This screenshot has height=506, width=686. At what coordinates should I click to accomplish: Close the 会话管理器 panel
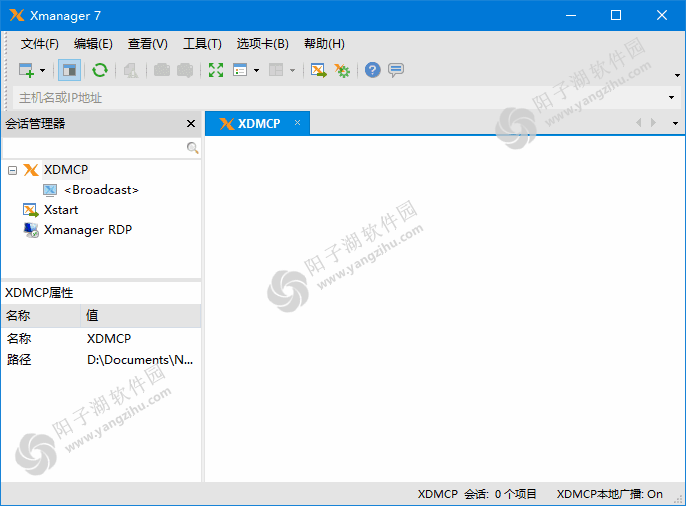pos(191,124)
